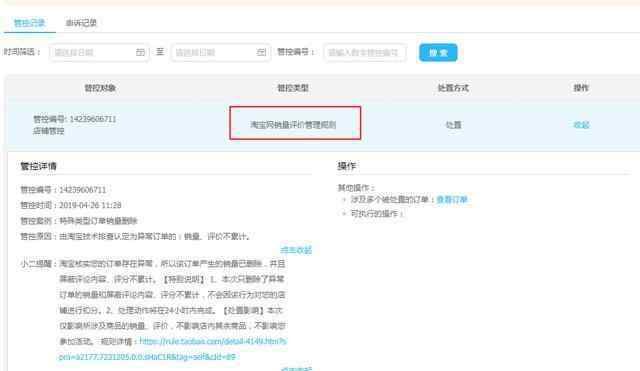Viewport: 640px width, 371px height.
Task: Switch to the 申诉记录 tab
Action: pyautogui.click(x=81, y=23)
